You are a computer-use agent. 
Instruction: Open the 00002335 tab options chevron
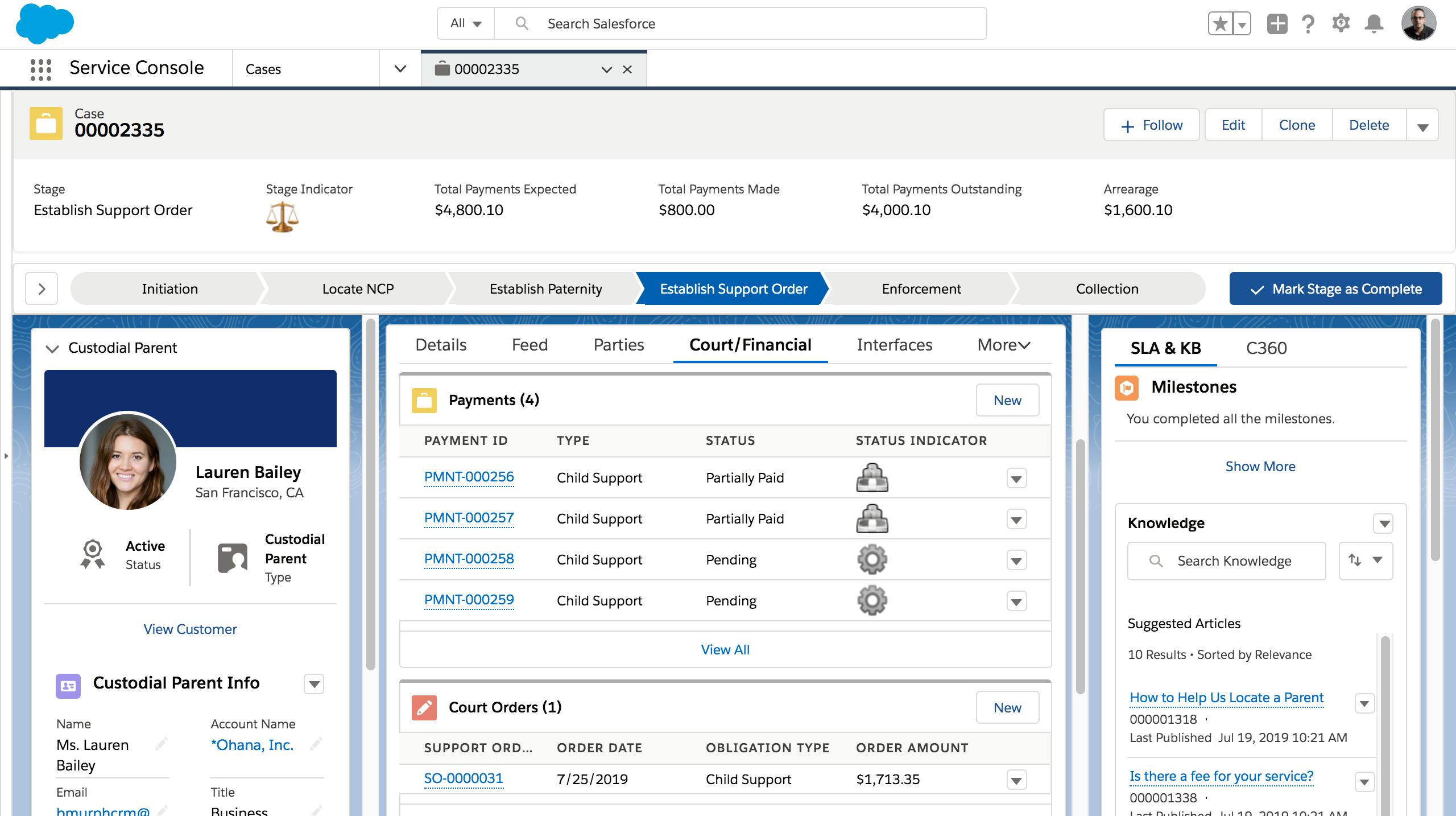(x=607, y=69)
